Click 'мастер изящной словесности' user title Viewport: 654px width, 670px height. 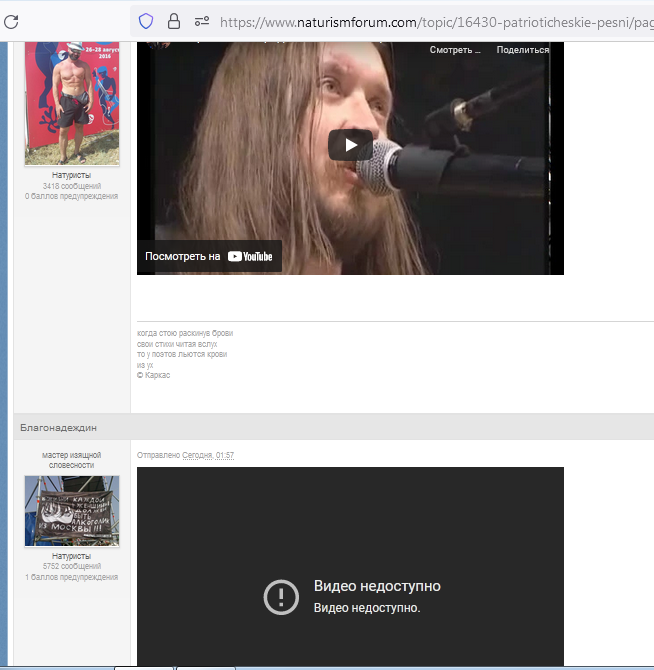click(x=71, y=460)
